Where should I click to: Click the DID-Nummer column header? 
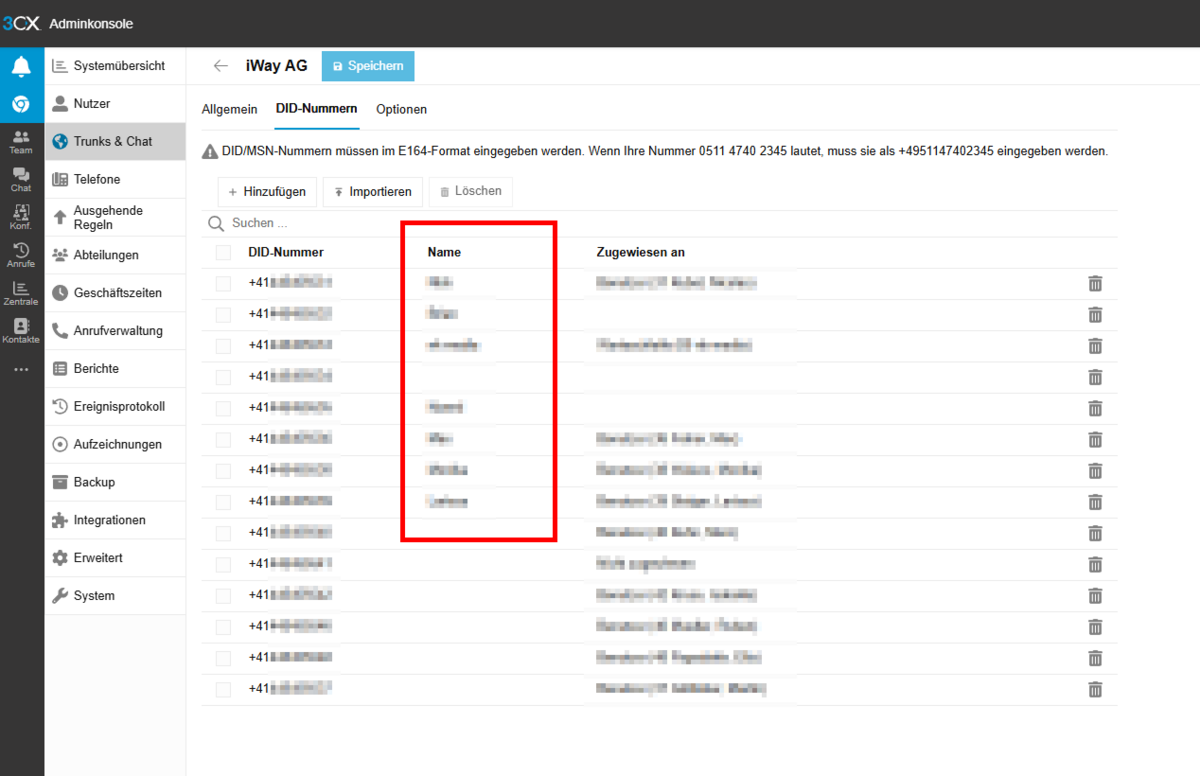[286, 252]
